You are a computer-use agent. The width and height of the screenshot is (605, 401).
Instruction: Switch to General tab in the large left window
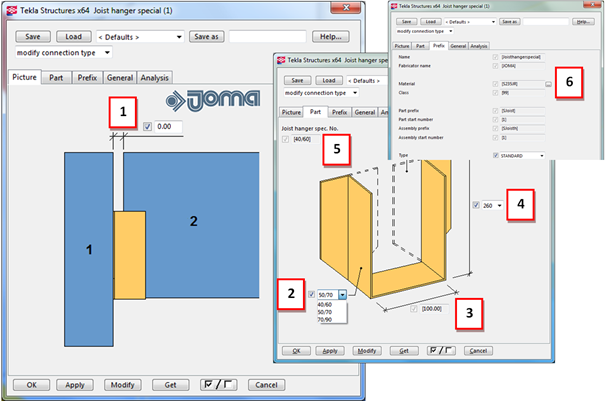coord(120,78)
